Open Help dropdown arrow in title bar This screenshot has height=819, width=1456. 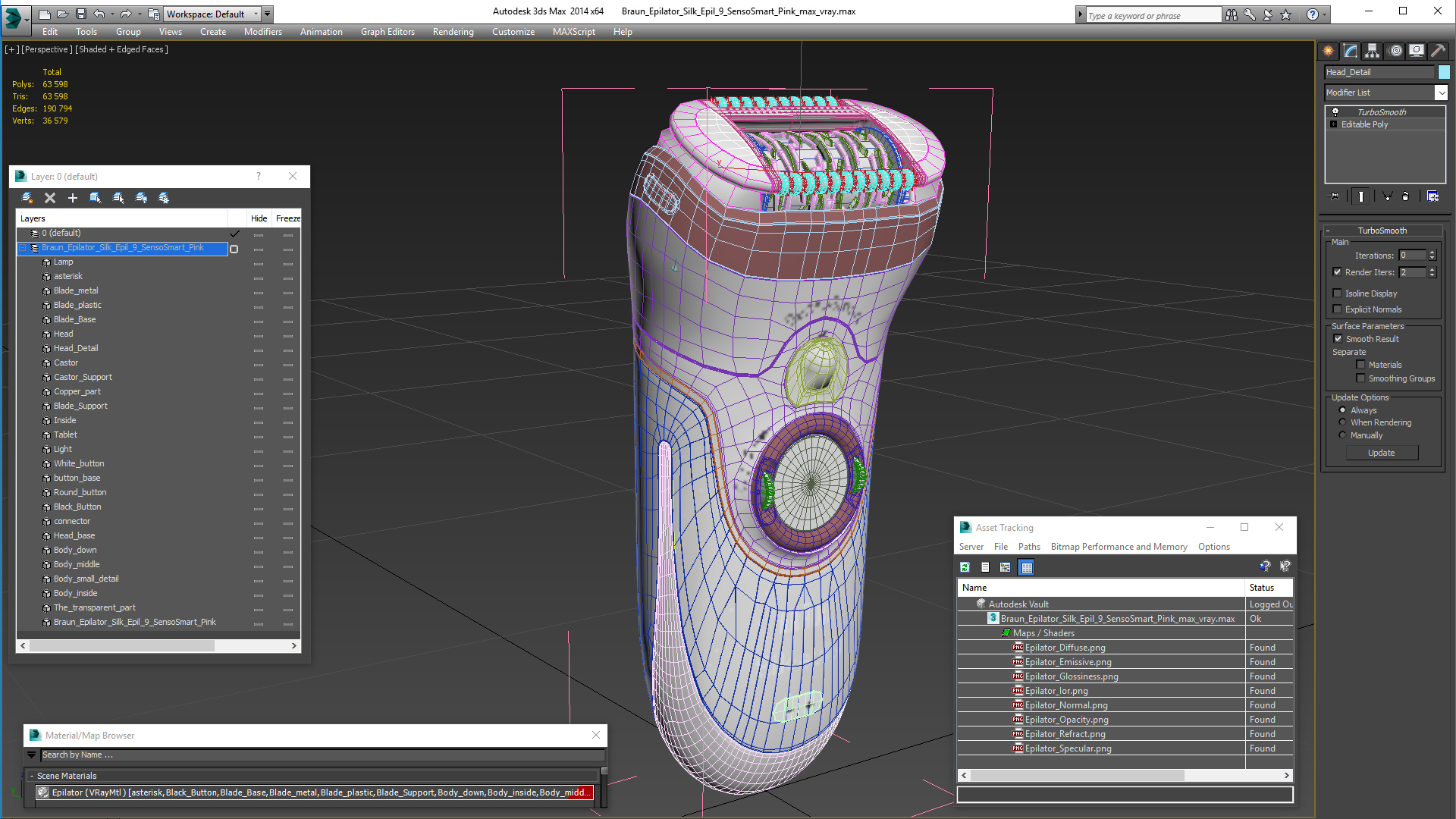[1325, 14]
